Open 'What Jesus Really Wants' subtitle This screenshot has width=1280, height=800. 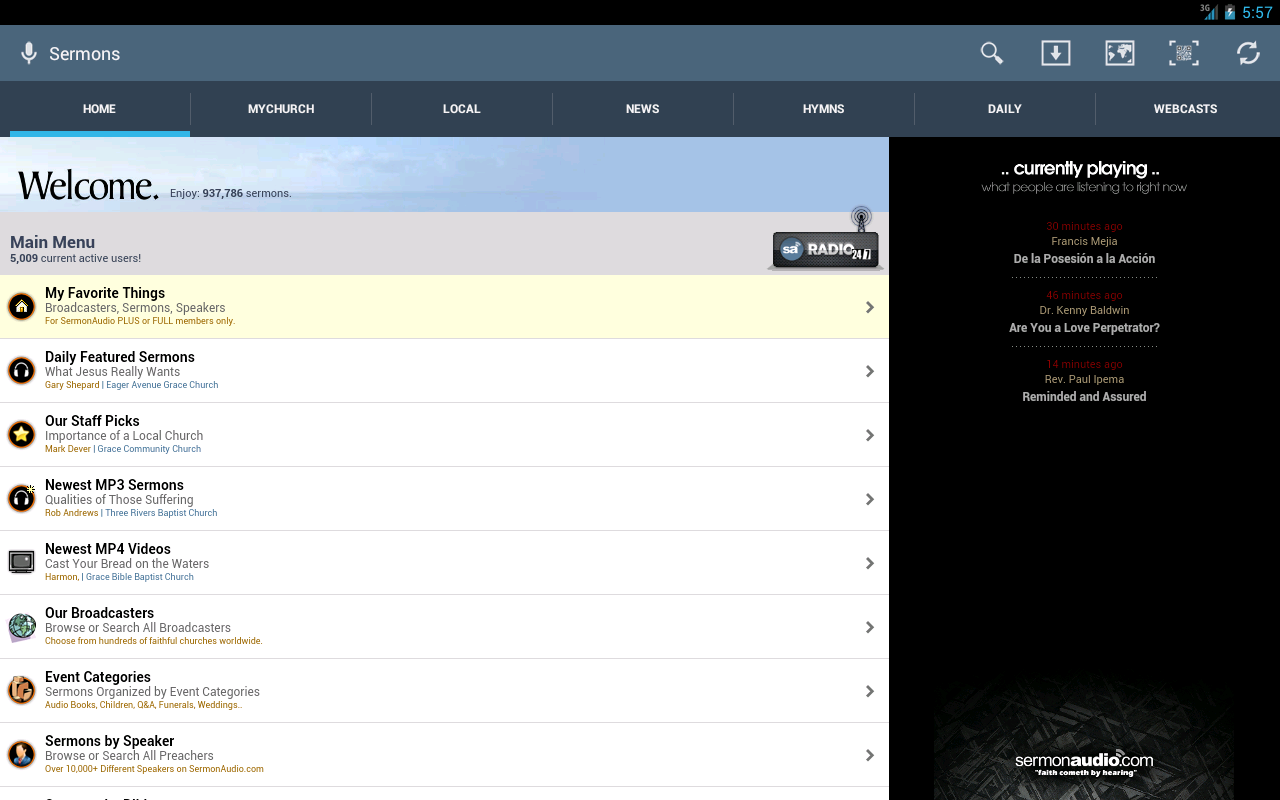click(112, 372)
